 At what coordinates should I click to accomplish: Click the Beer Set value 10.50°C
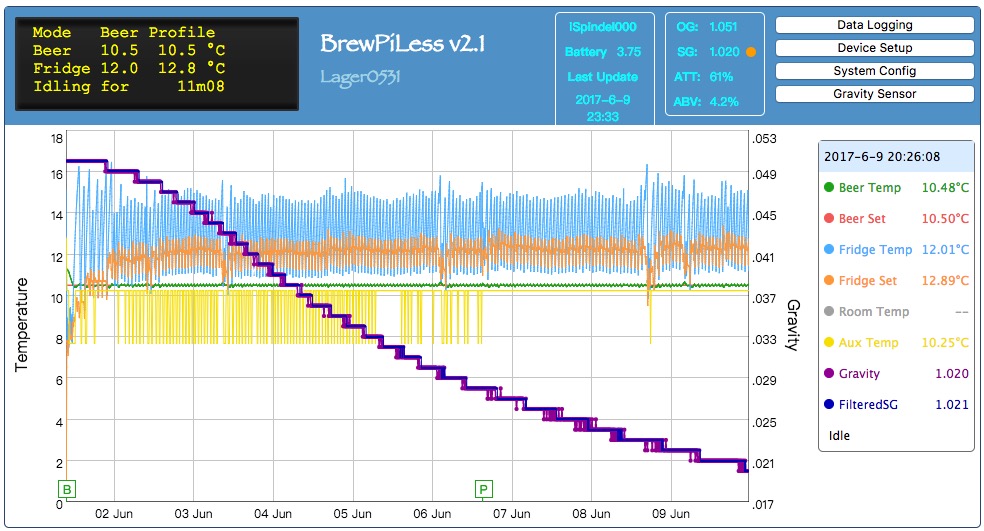[944, 219]
